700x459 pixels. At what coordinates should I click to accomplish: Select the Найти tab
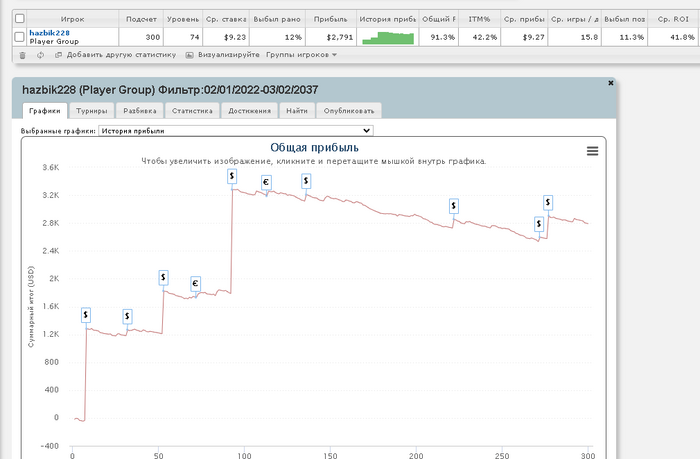tap(297, 111)
